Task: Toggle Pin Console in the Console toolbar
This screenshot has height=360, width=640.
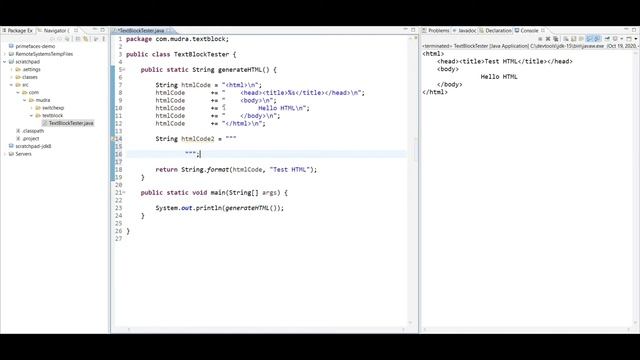Action: (607, 39)
